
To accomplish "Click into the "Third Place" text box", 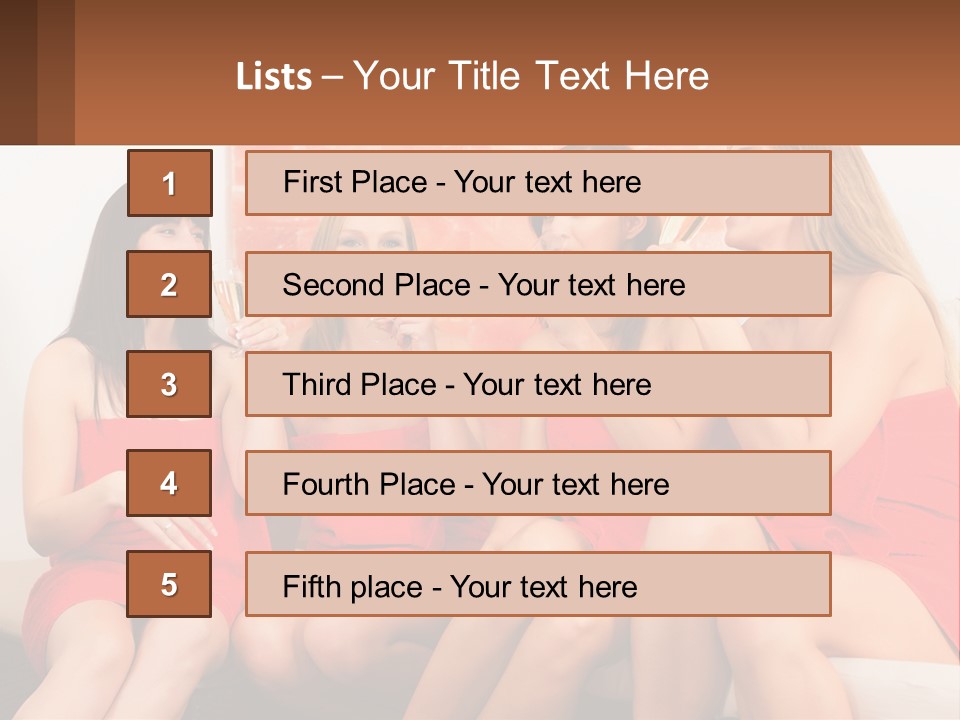I will tap(538, 384).
